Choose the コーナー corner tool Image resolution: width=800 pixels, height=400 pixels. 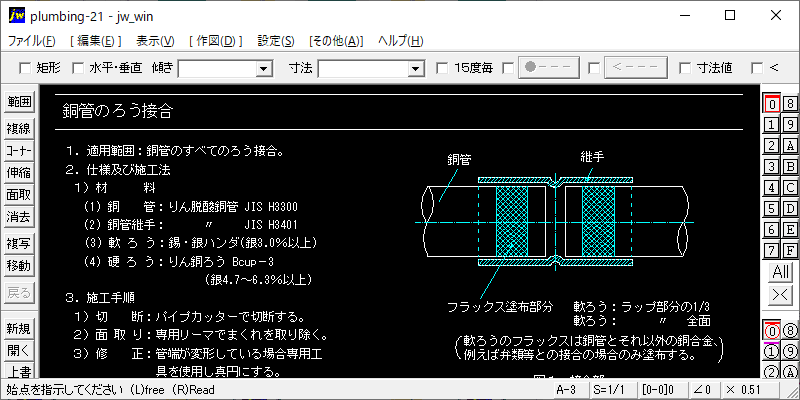19,151
